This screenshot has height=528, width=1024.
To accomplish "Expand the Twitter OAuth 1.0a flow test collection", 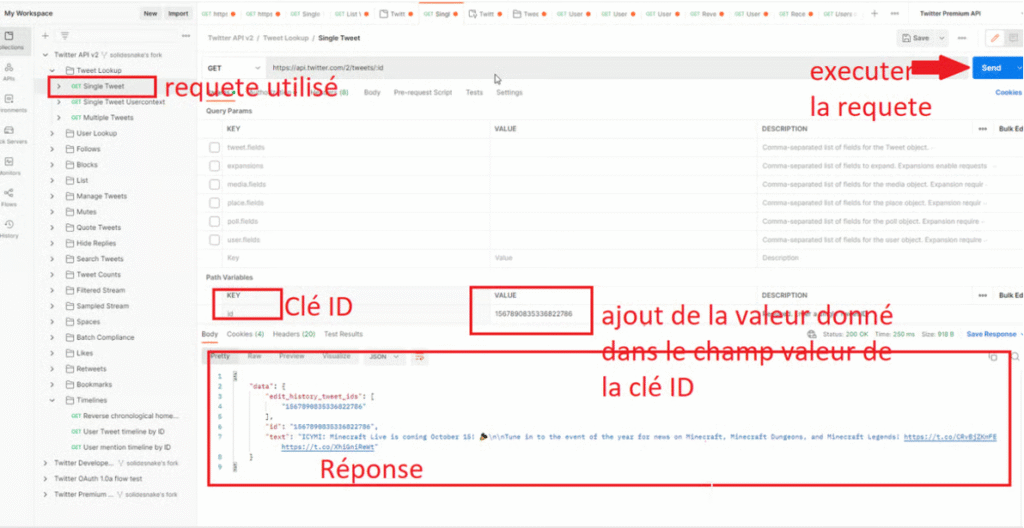I will [45, 478].
